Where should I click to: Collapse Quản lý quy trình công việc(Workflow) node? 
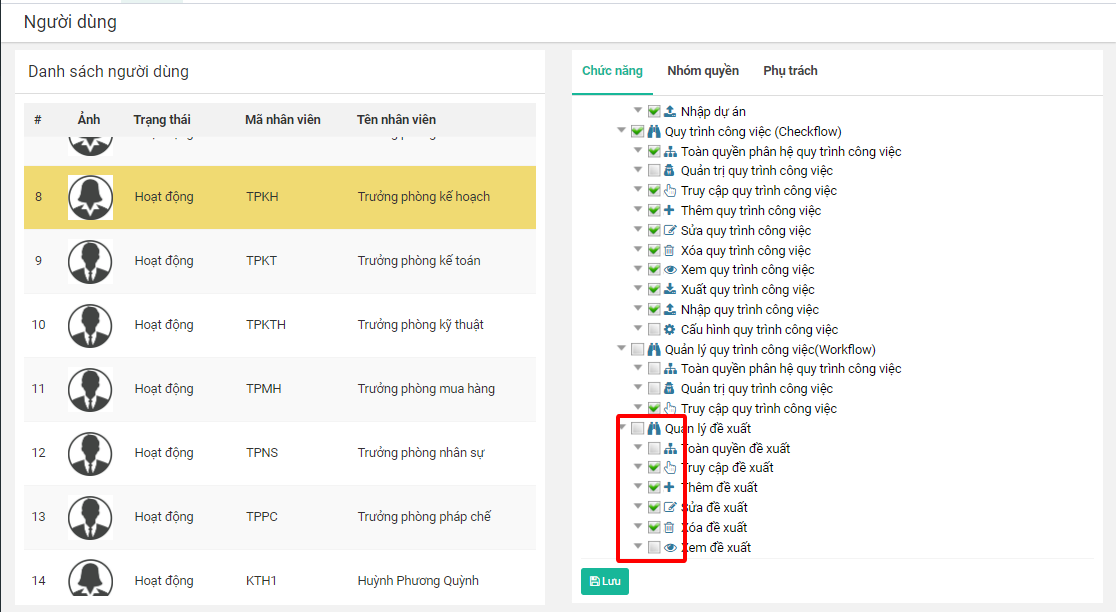pos(622,349)
